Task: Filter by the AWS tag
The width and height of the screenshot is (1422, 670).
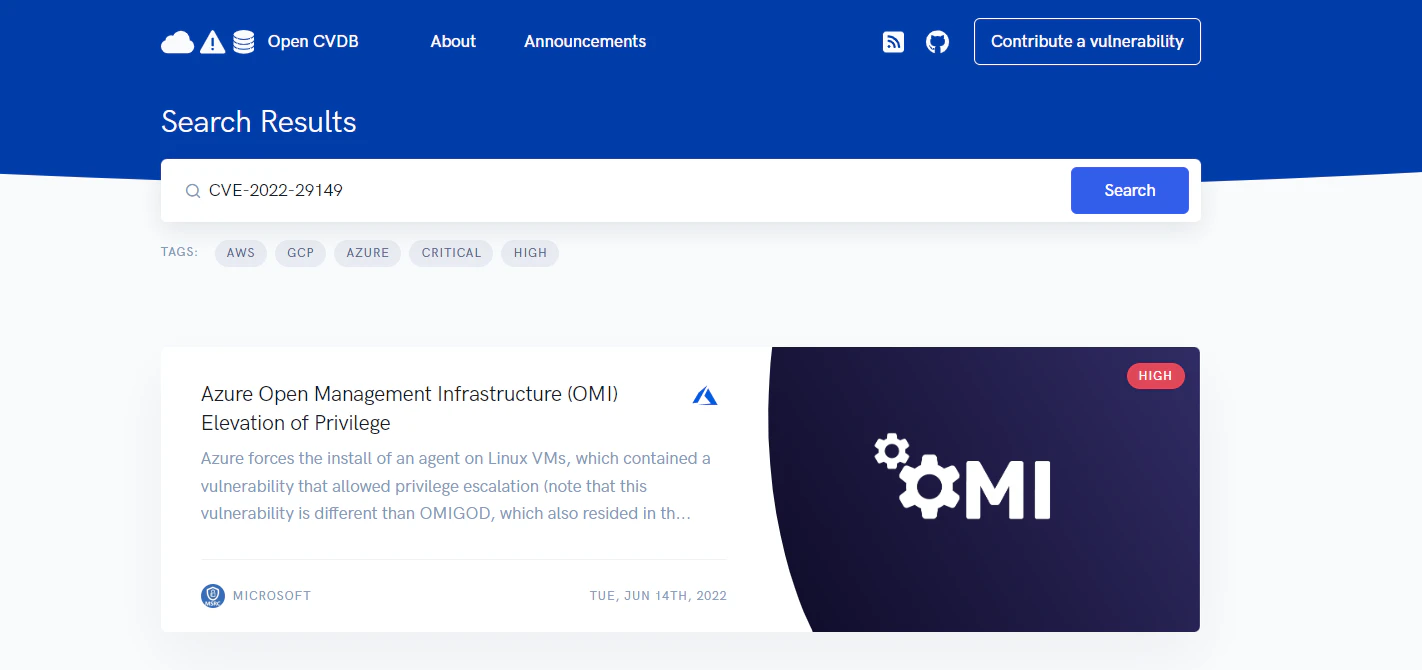Action: pos(241,253)
